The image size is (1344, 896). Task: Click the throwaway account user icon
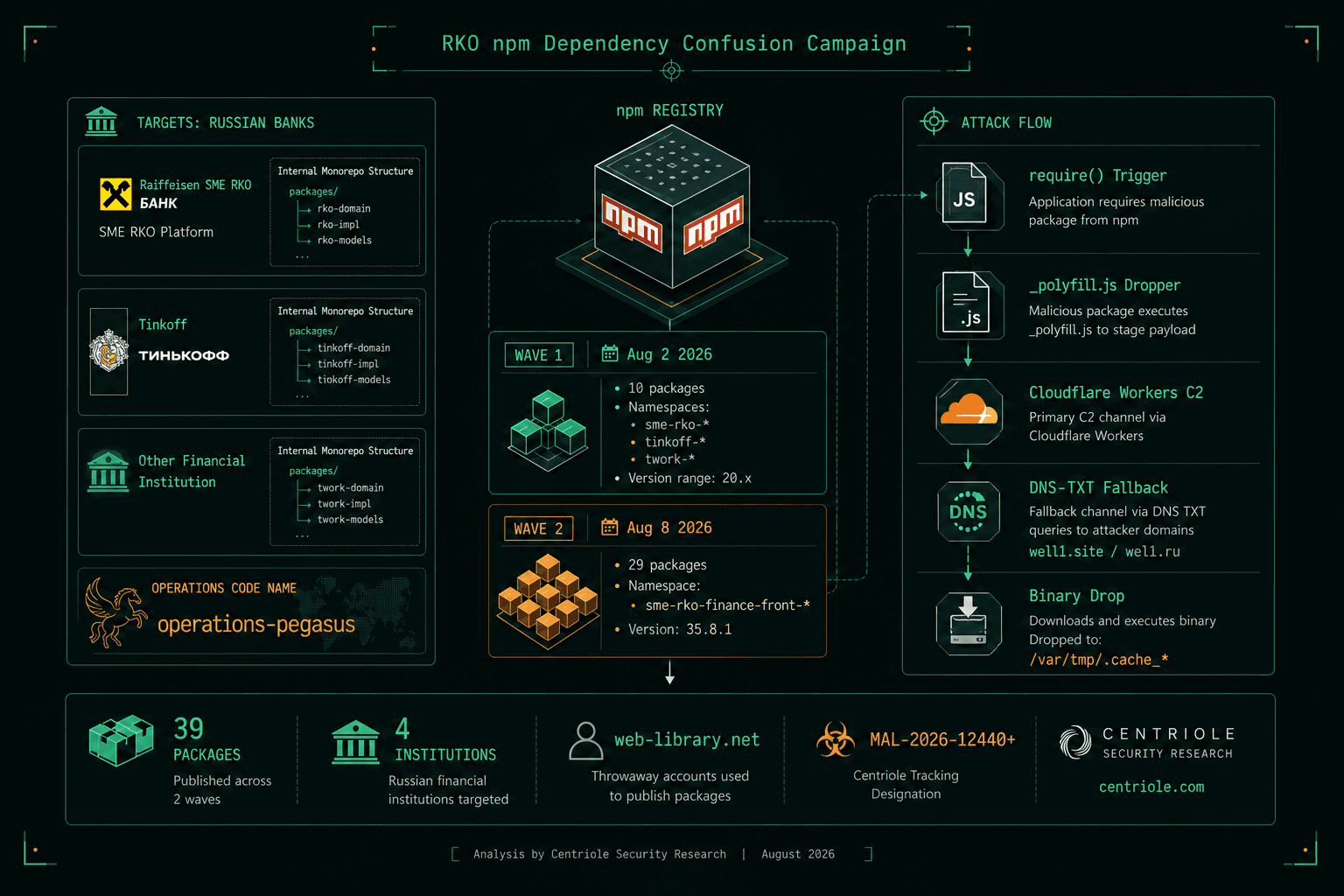pyautogui.click(x=585, y=741)
